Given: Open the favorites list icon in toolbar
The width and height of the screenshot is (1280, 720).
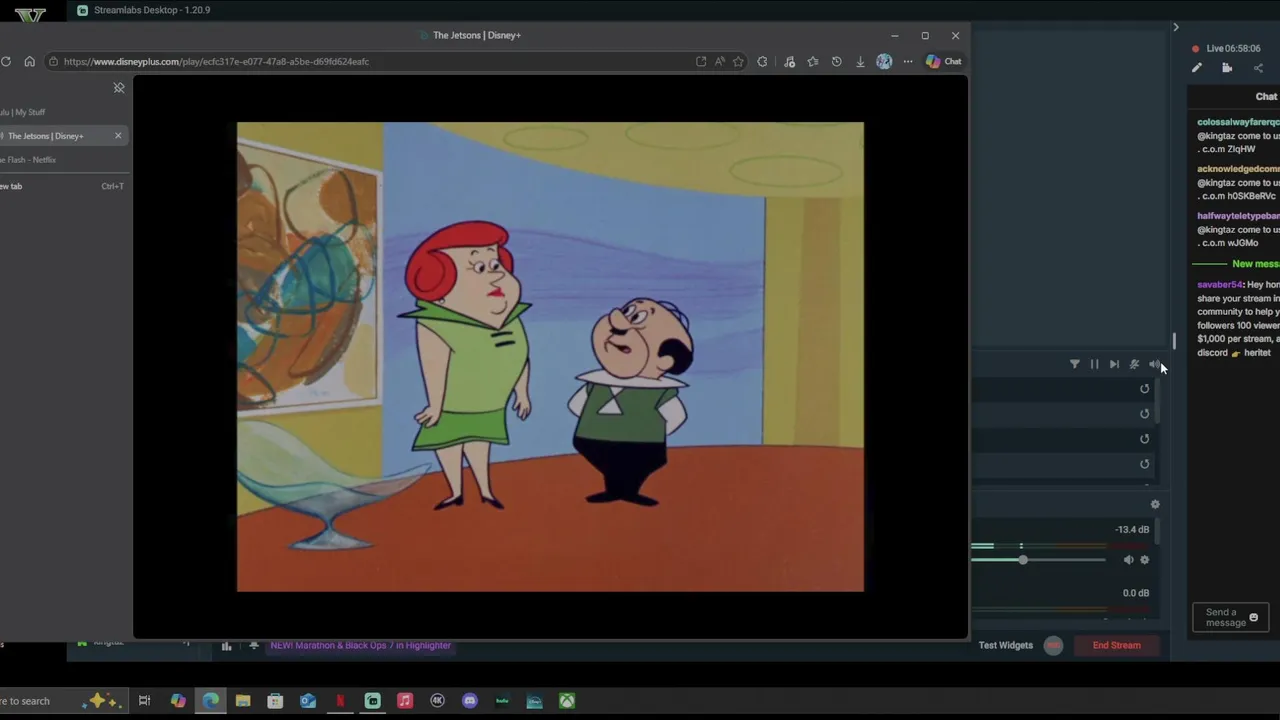Looking at the screenshot, I should (812, 61).
